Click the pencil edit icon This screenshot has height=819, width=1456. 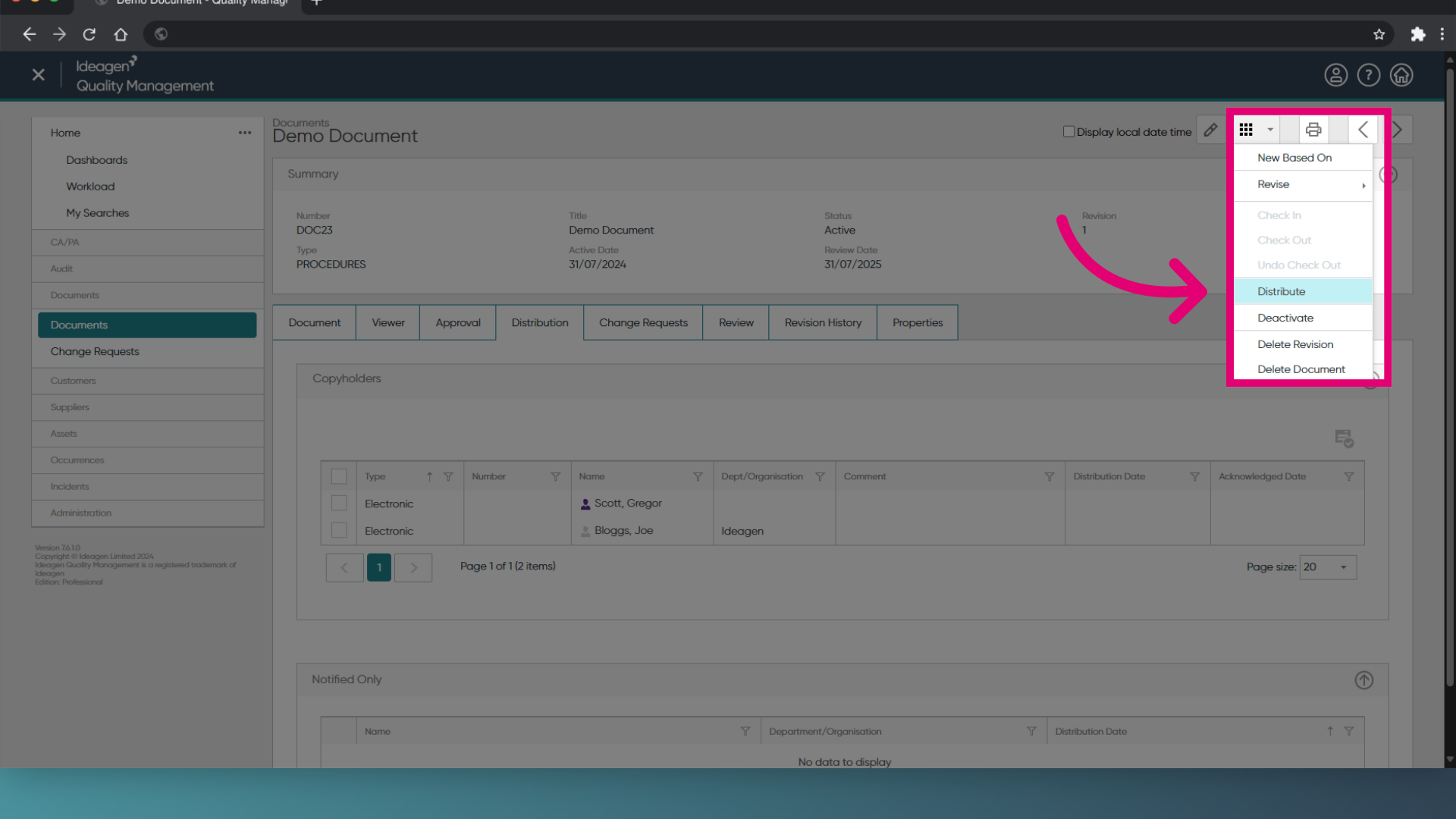[1211, 130]
